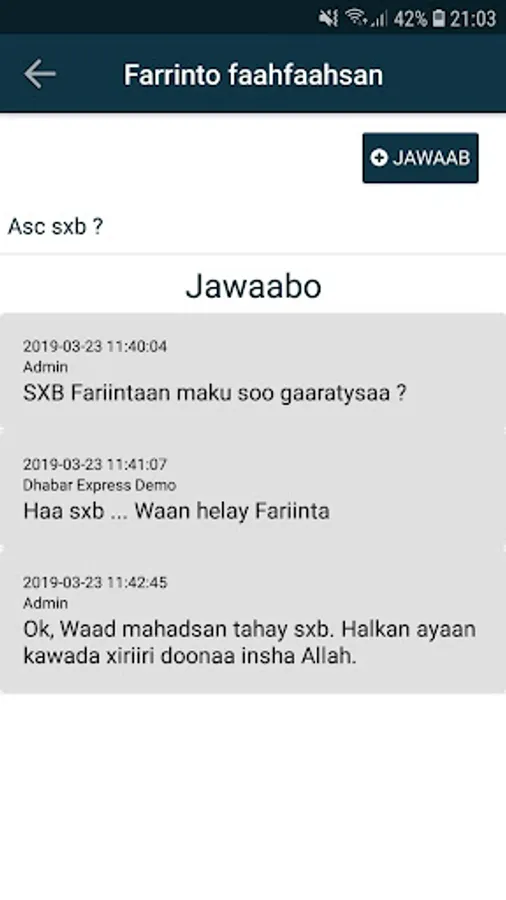
Task: Tap timestamp 2019-03-23 11:41:07
Action: click(x=95, y=464)
